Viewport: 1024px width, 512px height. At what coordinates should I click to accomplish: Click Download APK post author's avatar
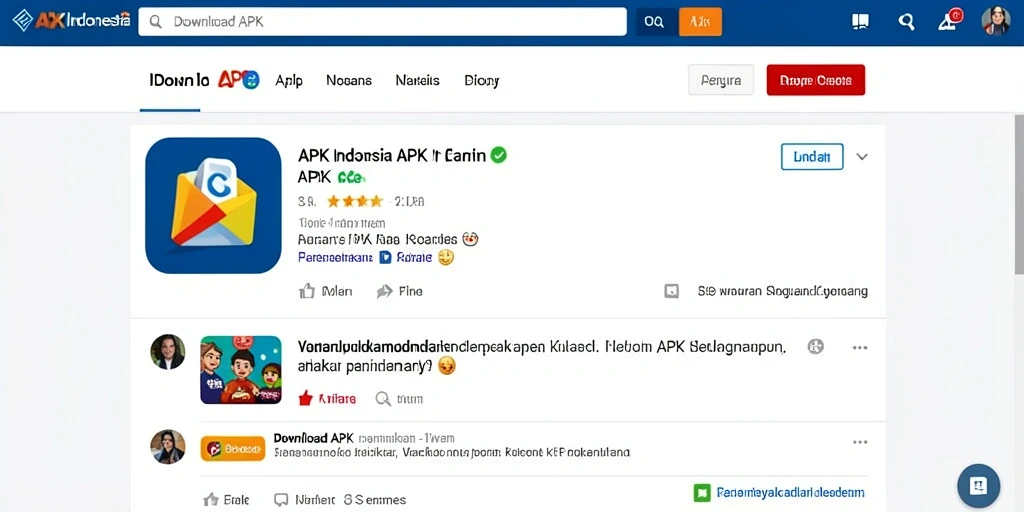point(168,447)
